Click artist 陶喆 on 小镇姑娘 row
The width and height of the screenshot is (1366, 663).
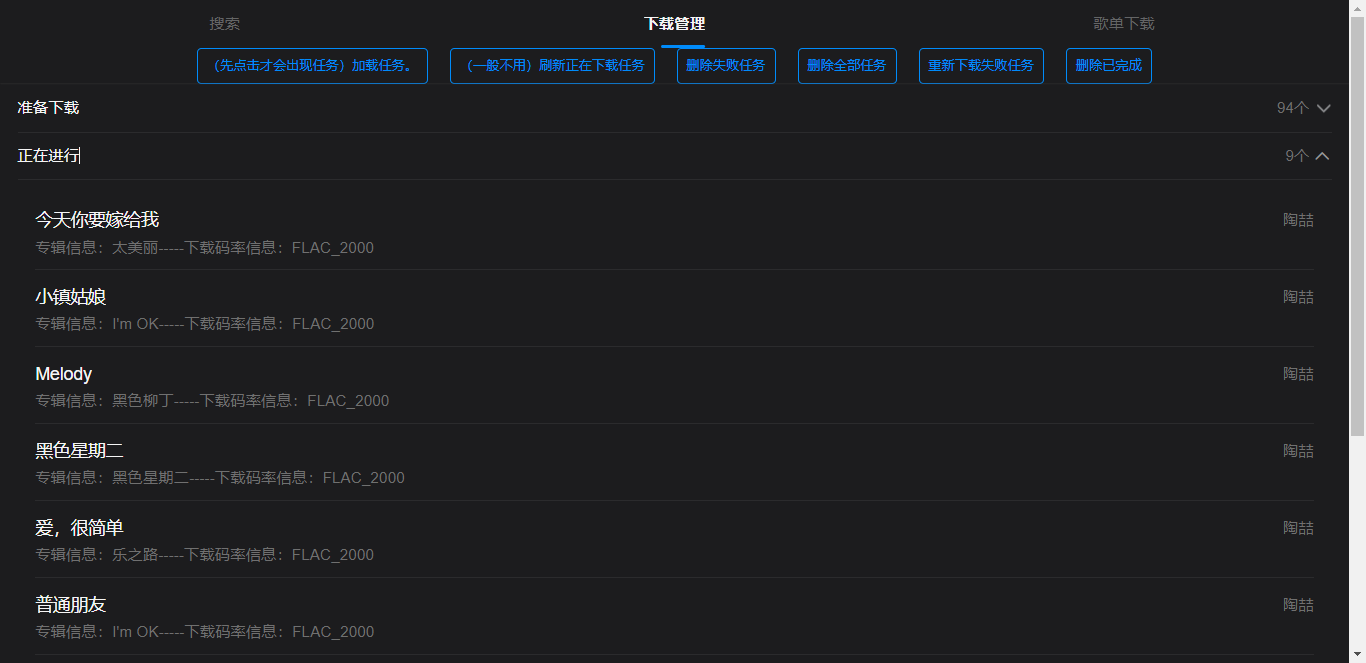pyautogui.click(x=1298, y=297)
